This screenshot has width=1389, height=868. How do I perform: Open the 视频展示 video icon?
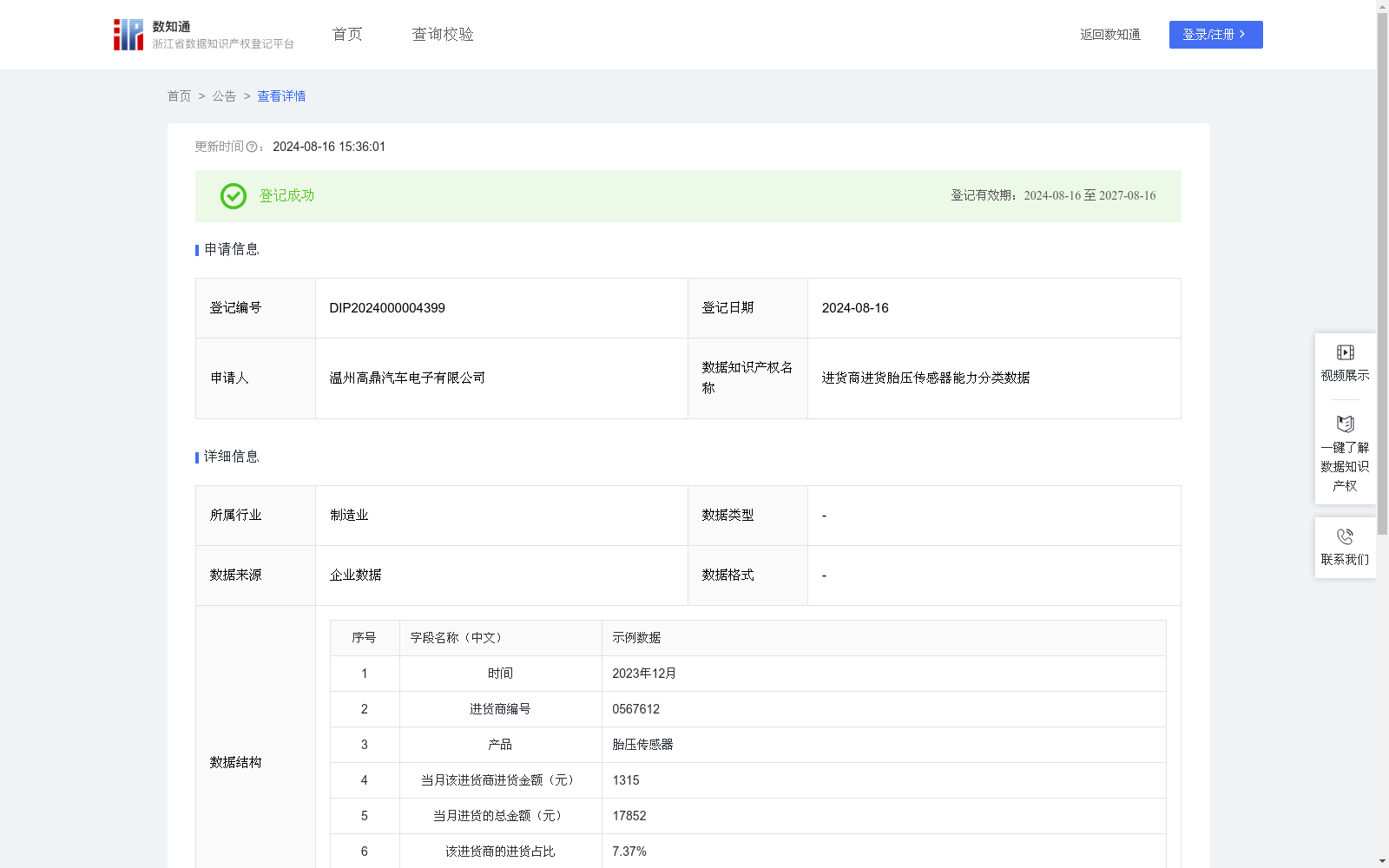[1345, 352]
